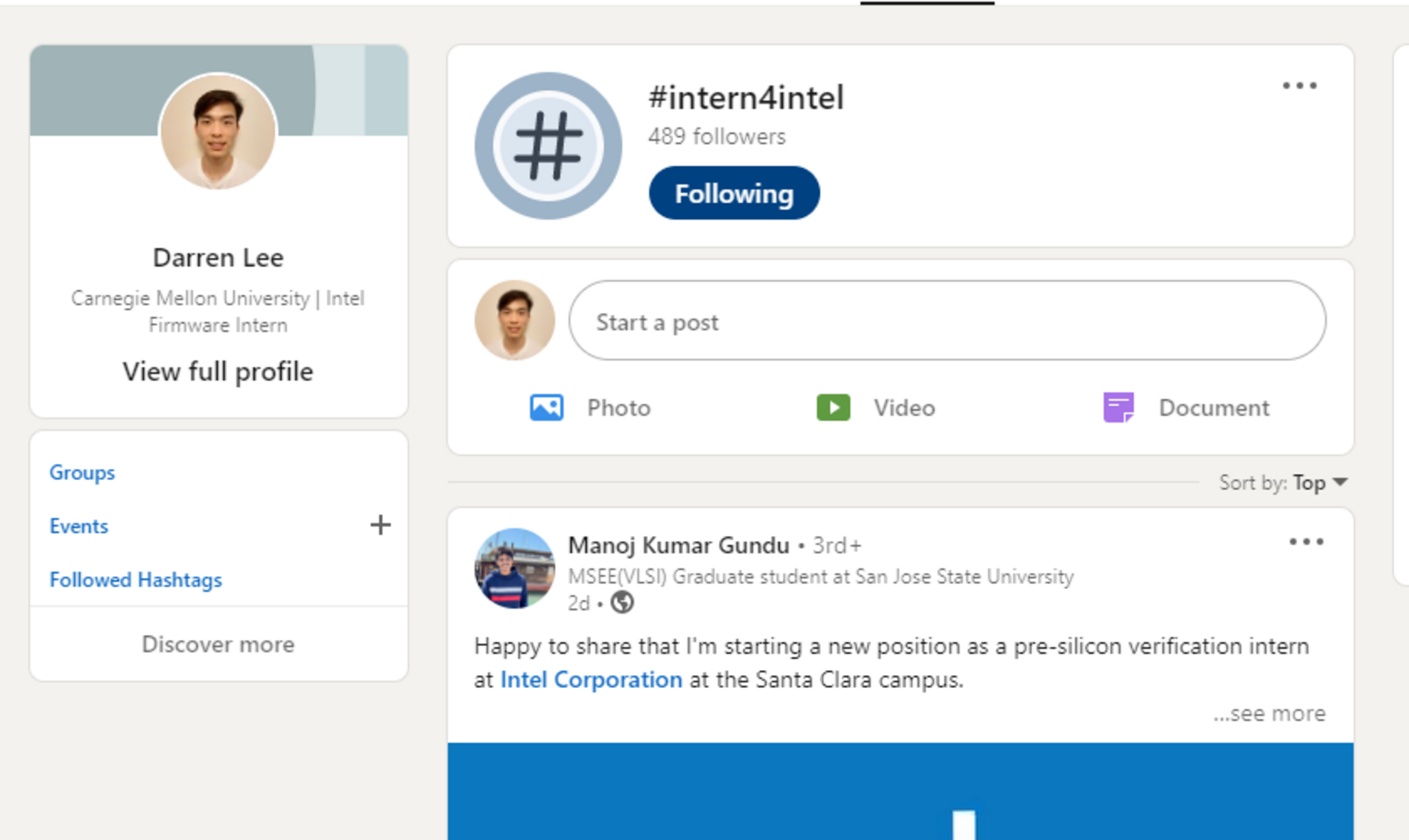Click the Photo icon in post composer
The width and height of the screenshot is (1409, 840).
tap(546, 407)
